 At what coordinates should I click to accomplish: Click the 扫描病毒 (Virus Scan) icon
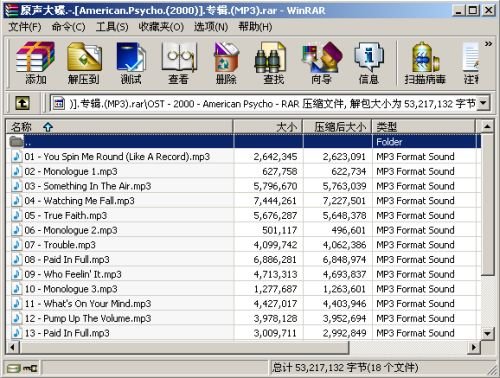pos(425,63)
